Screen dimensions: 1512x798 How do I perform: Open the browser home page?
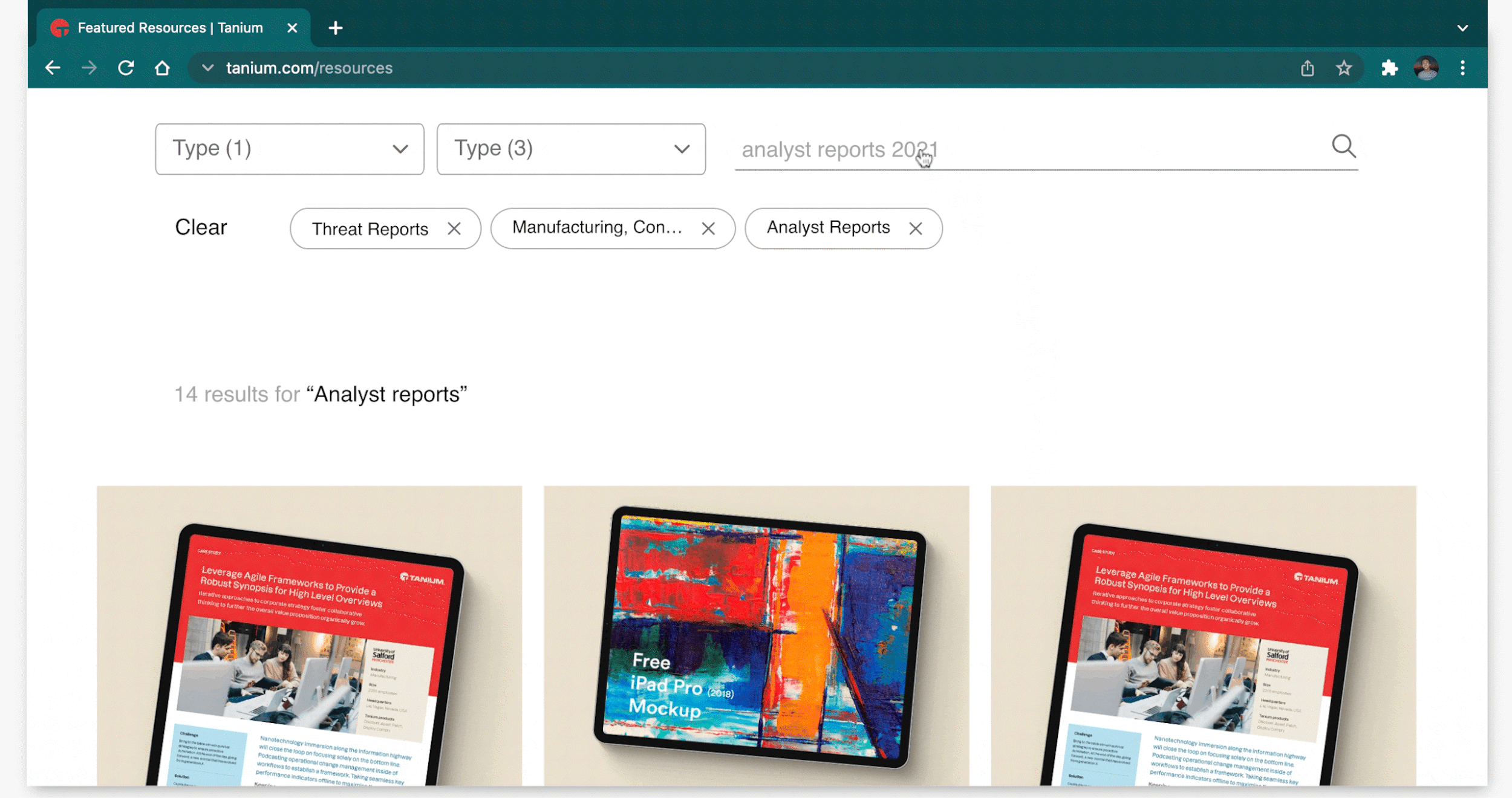pos(162,68)
